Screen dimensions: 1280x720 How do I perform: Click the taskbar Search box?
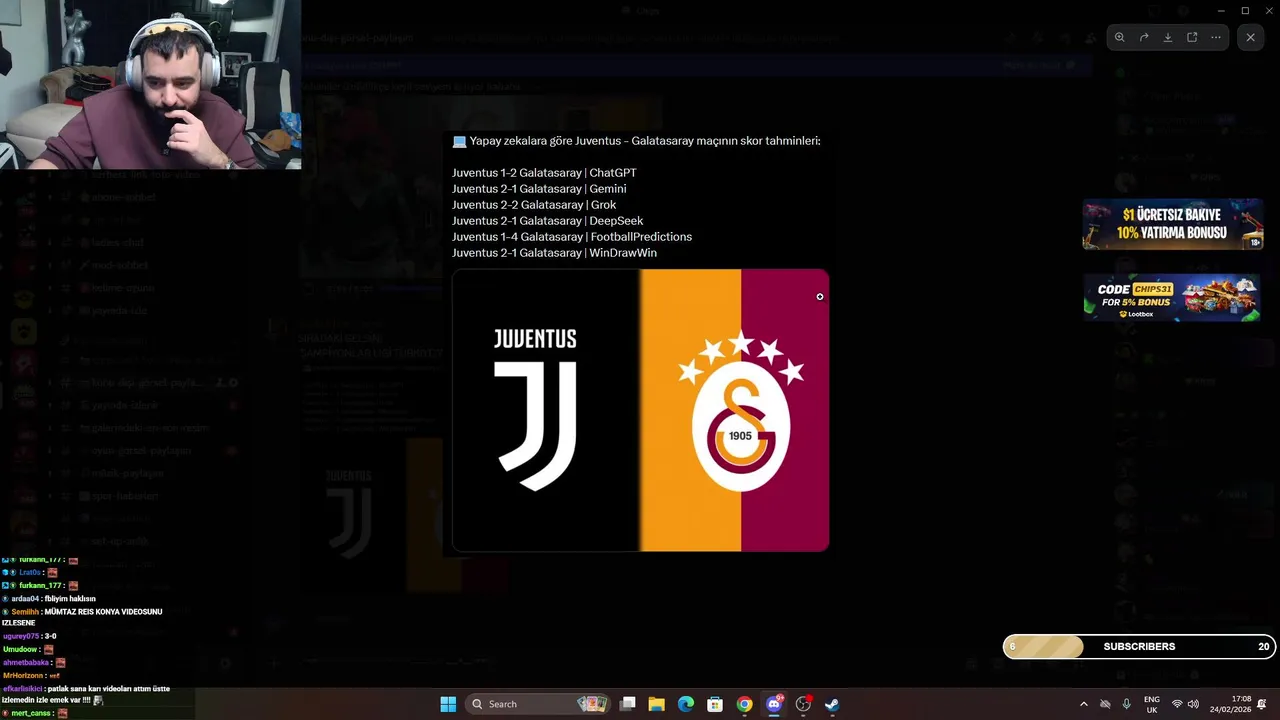pyautogui.click(x=538, y=704)
